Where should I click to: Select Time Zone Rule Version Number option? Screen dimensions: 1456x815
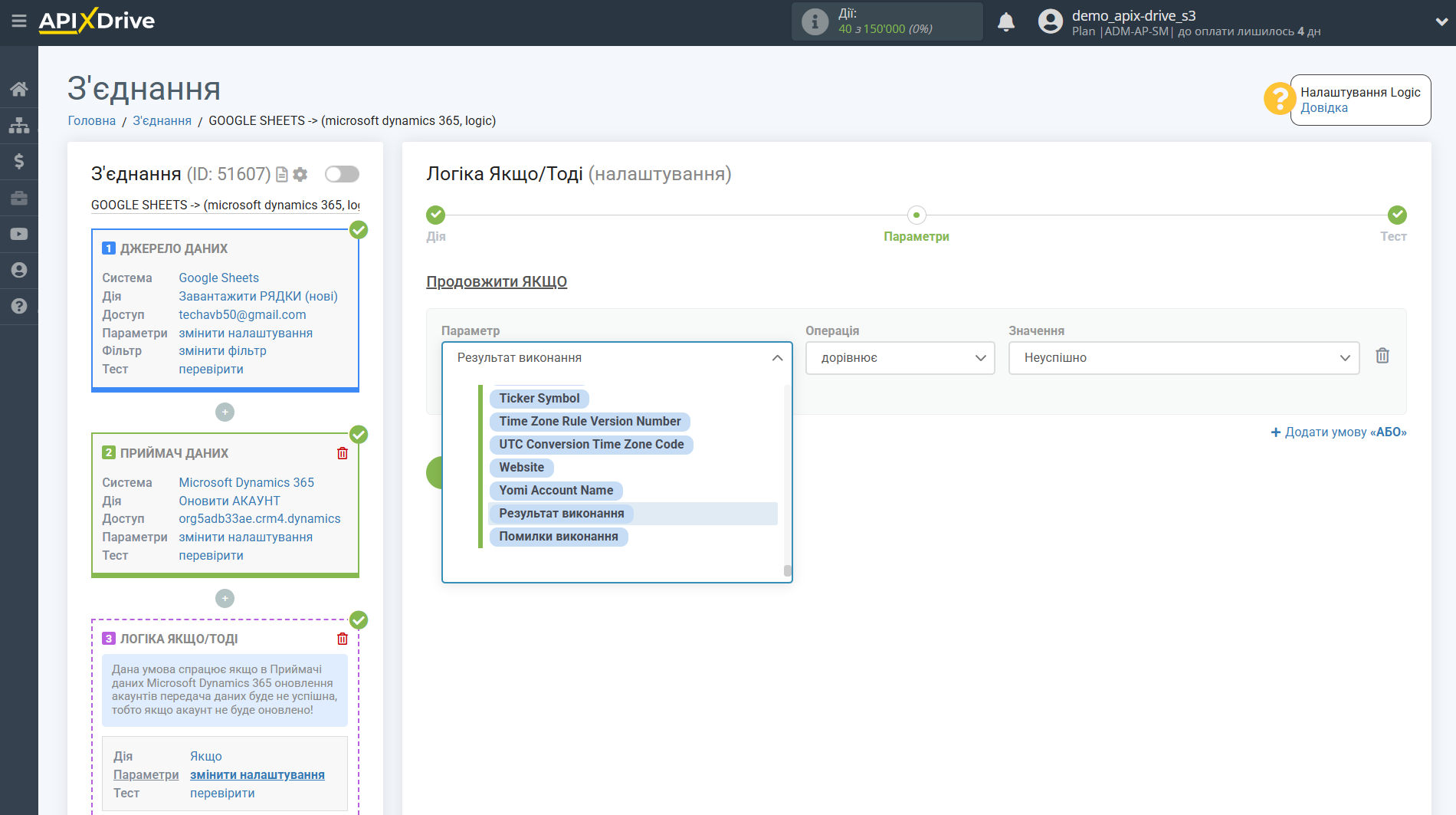click(x=590, y=422)
